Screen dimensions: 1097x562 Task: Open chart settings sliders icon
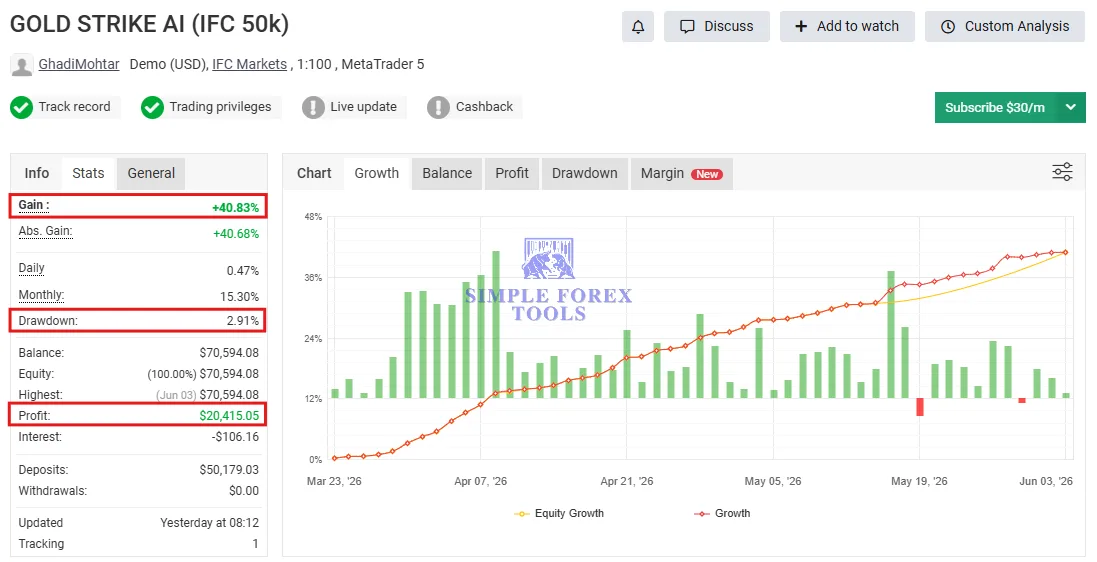coord(1062,172)
